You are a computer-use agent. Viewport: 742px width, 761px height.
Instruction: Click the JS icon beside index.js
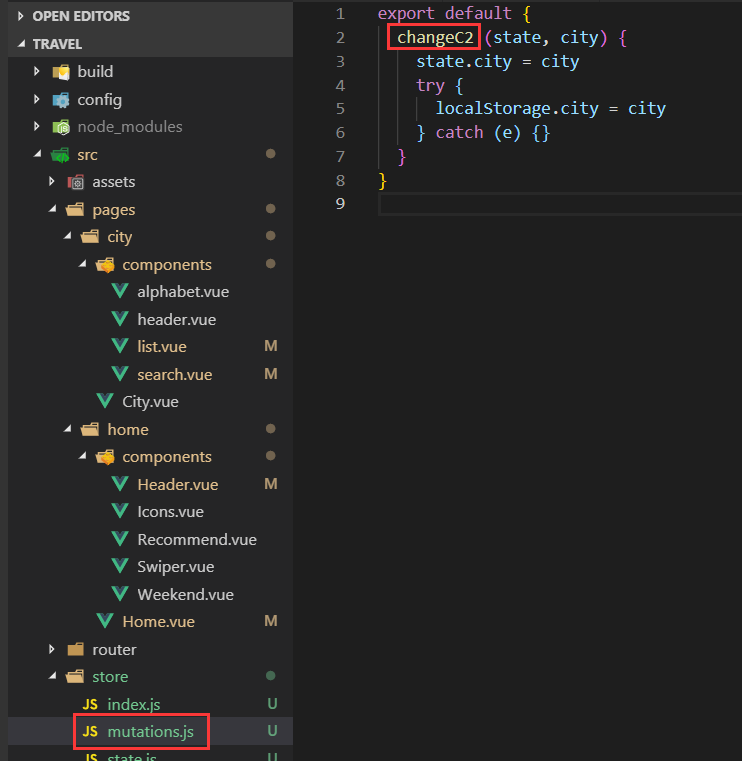pos(90,704)
